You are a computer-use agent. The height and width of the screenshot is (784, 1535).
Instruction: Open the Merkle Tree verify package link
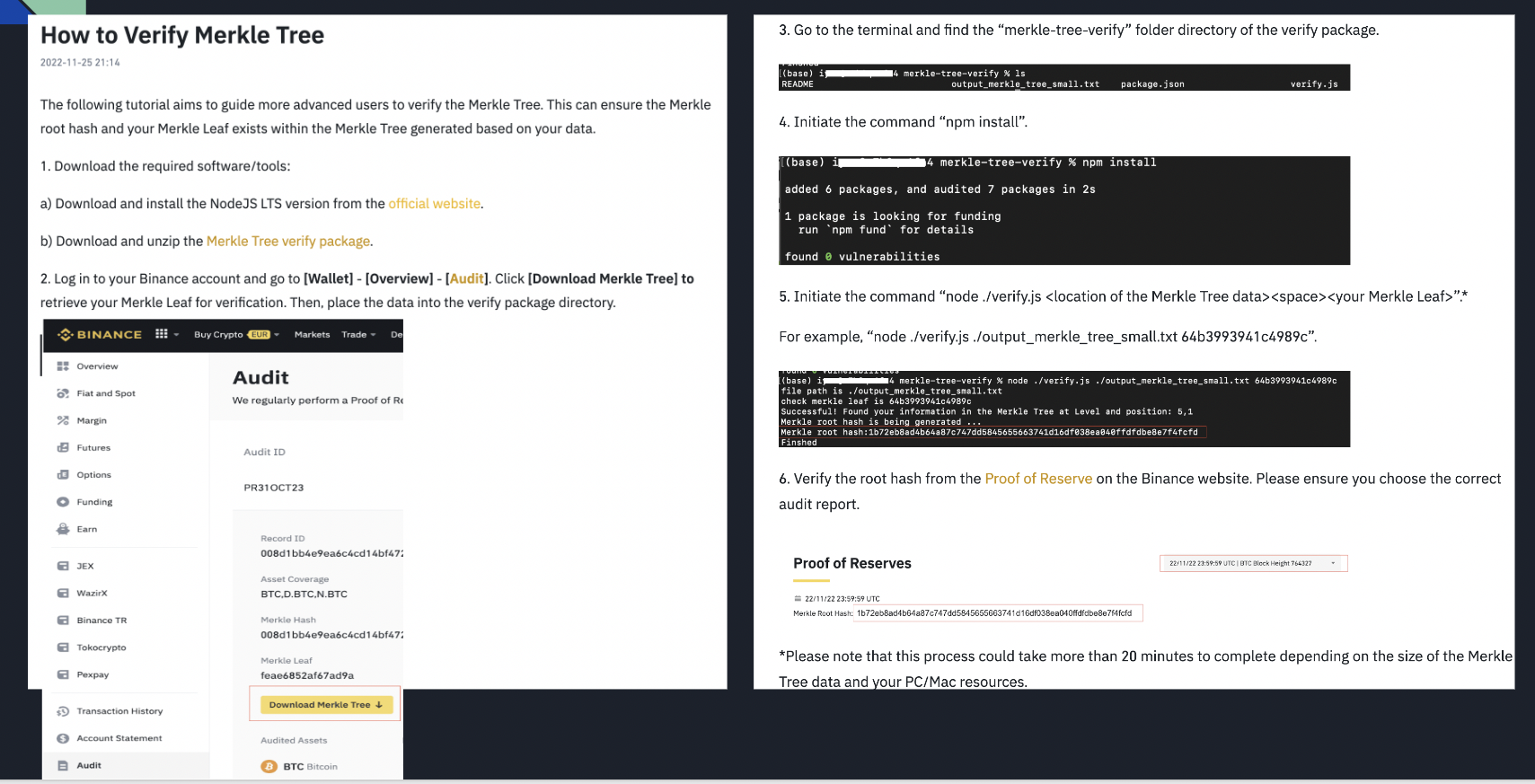click(288, 241)
